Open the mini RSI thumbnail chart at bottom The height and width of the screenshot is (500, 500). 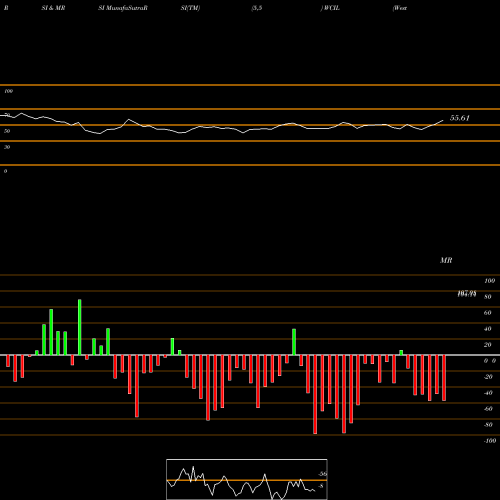tap(247, 479)
